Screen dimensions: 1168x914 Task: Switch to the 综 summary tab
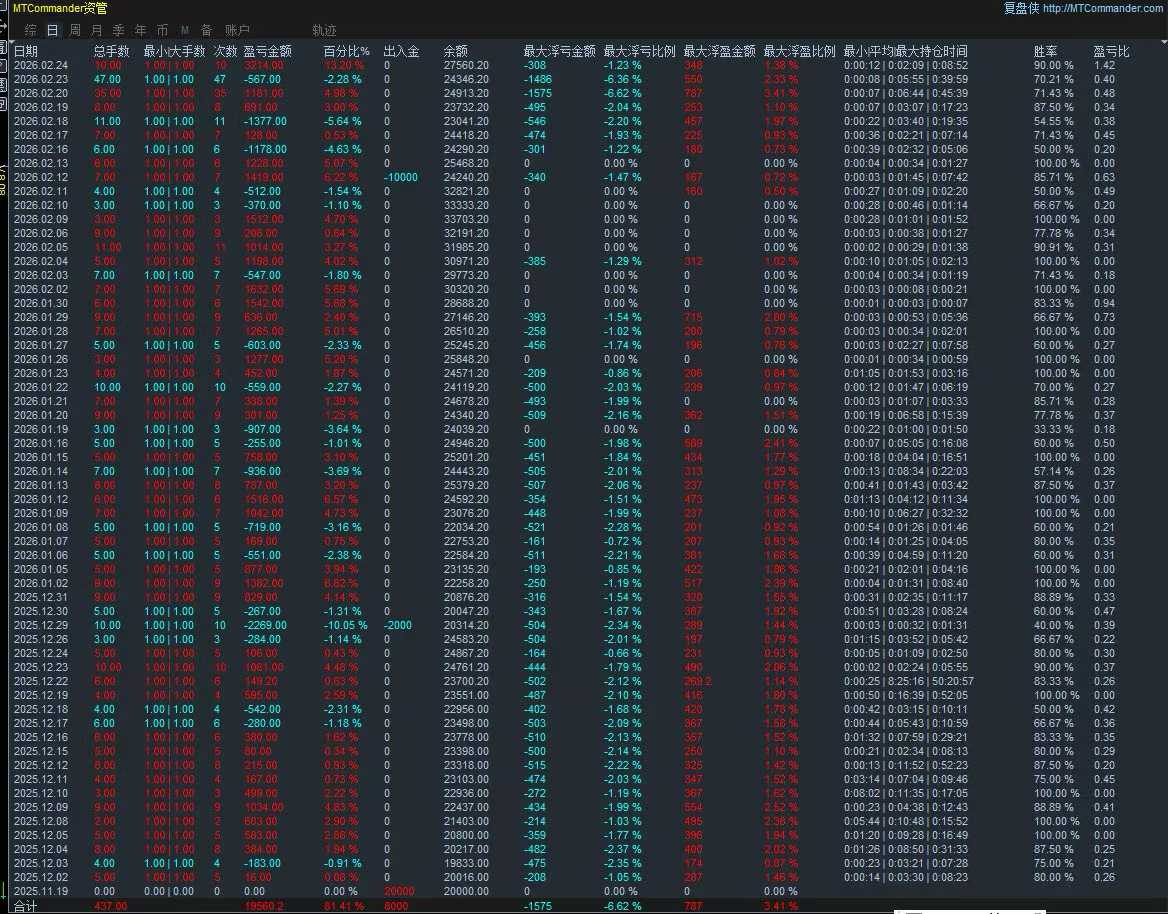click(x=31, y=31)
